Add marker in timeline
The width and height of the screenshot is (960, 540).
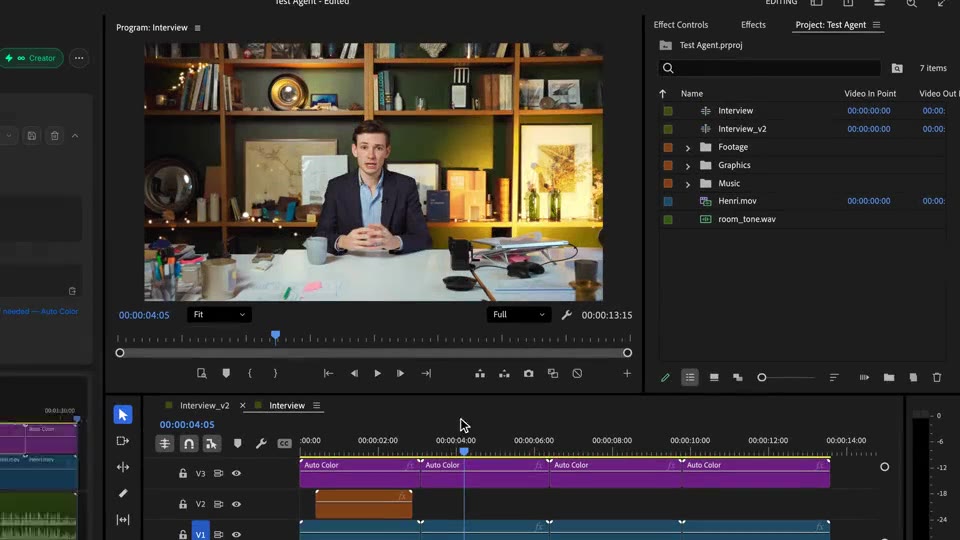[238, 443]
